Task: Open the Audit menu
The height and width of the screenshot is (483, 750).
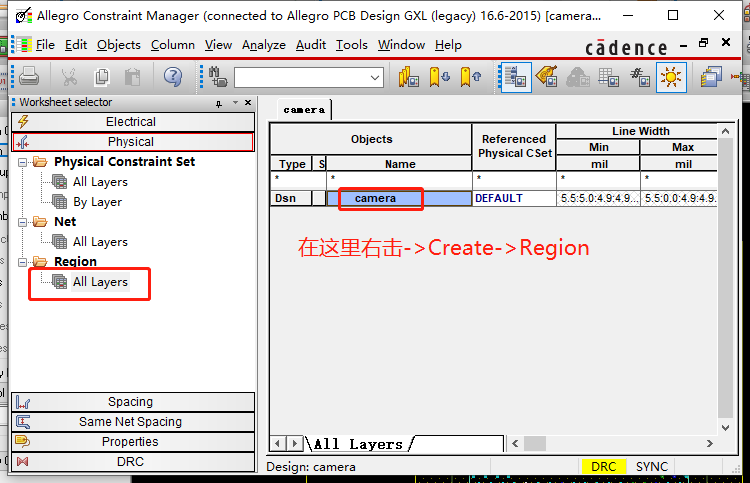Action: (310, 45)
